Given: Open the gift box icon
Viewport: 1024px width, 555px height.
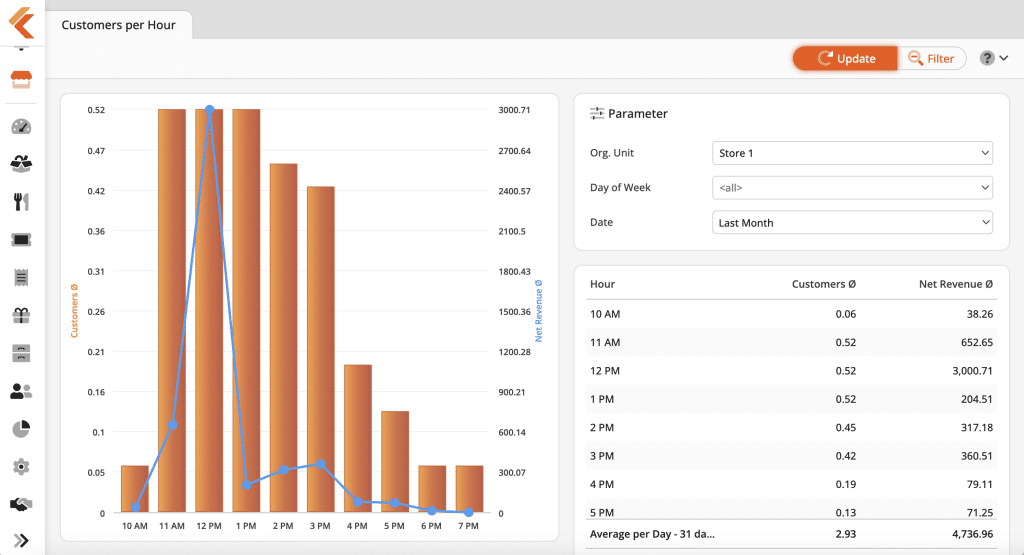Looking at the screenshot, I should tap(21, 315).
